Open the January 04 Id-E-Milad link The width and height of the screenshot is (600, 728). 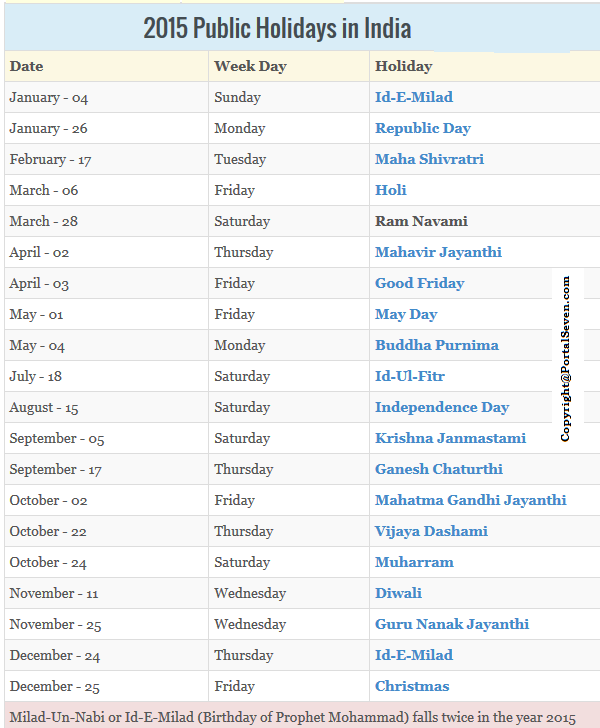point(414,97)
